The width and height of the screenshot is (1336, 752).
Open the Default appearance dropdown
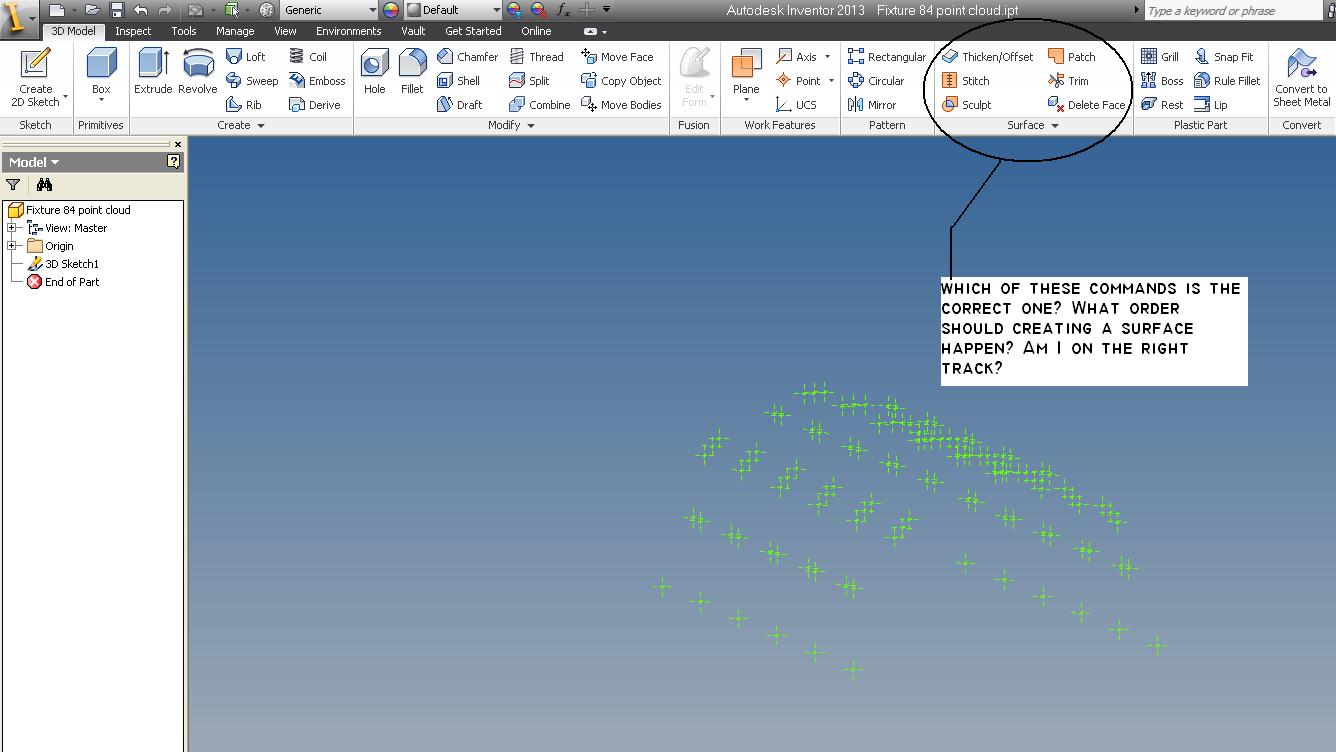point(496,10)
